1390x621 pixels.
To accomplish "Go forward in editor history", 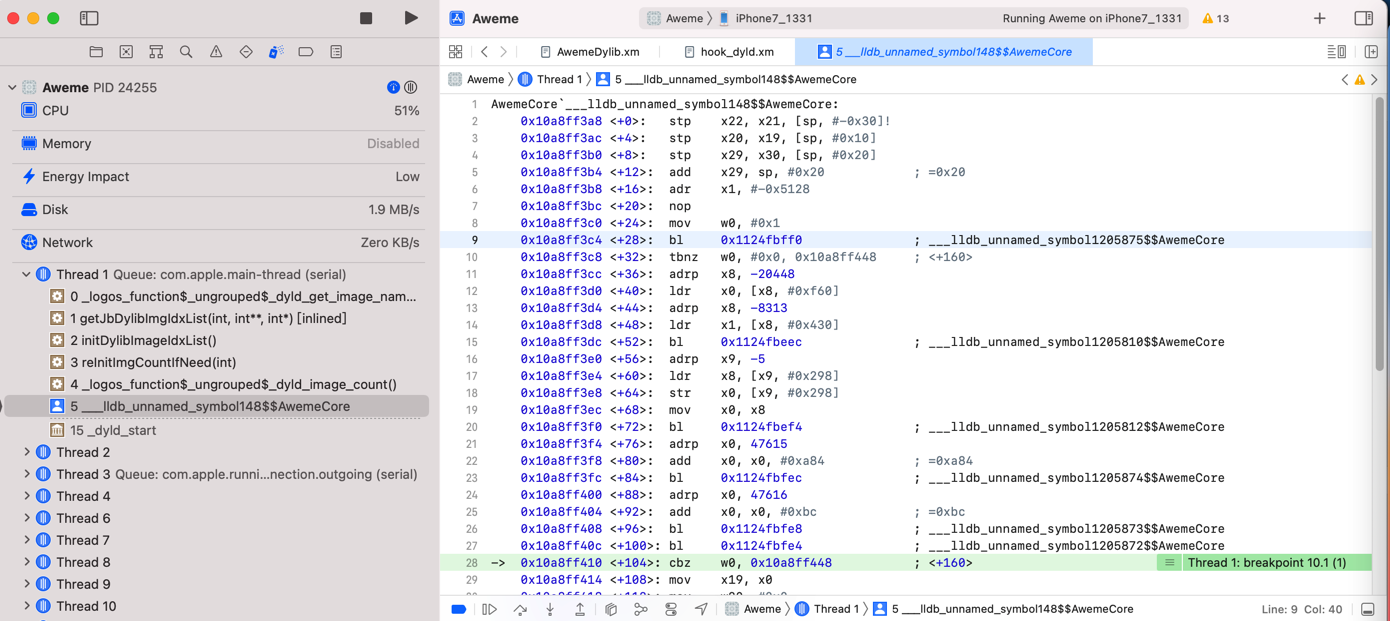I will (504, 52).
